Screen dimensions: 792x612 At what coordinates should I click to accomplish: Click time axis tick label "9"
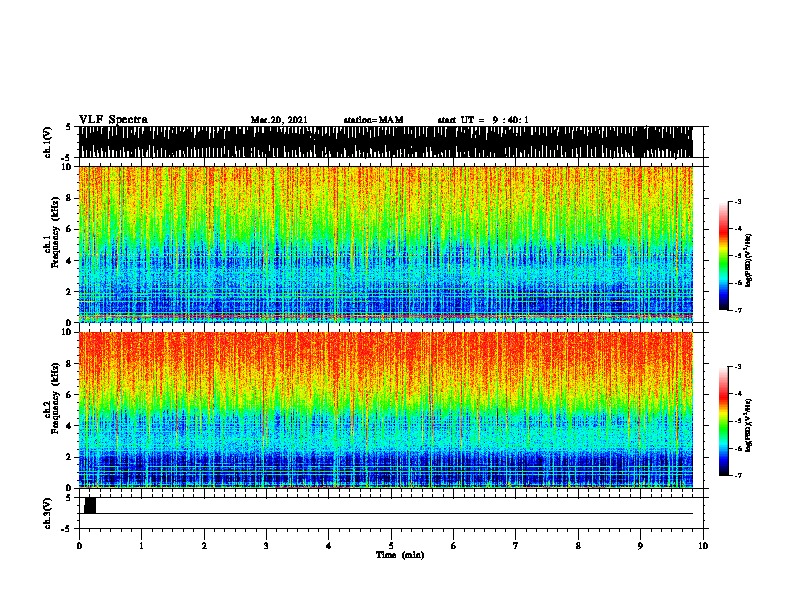pos(640,546)
